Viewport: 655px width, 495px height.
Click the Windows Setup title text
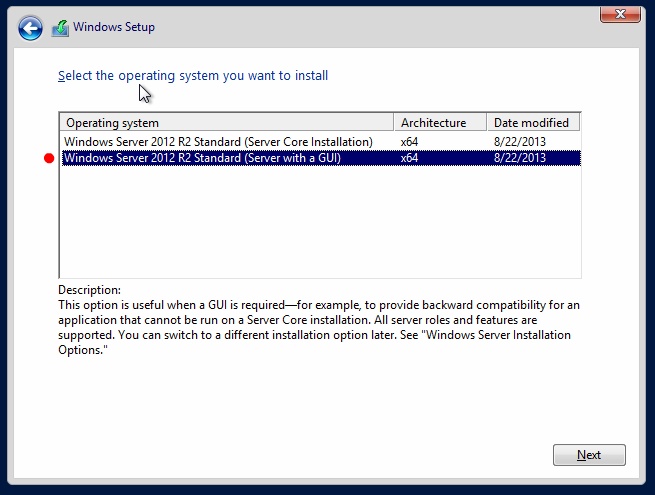click(114, 27)
